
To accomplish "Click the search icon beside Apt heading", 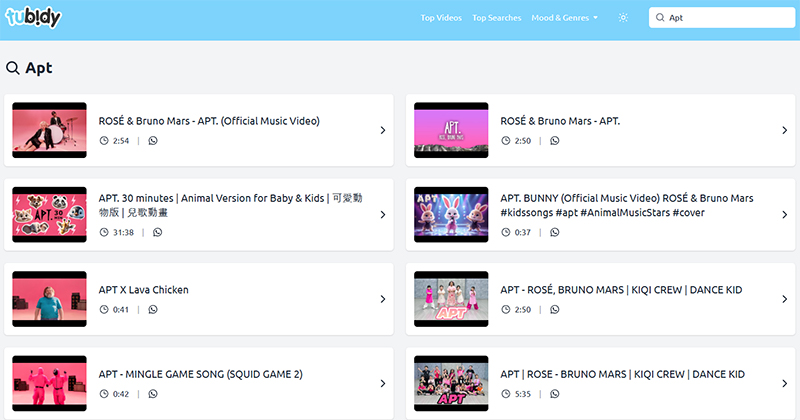I will (x=13, y=68).
